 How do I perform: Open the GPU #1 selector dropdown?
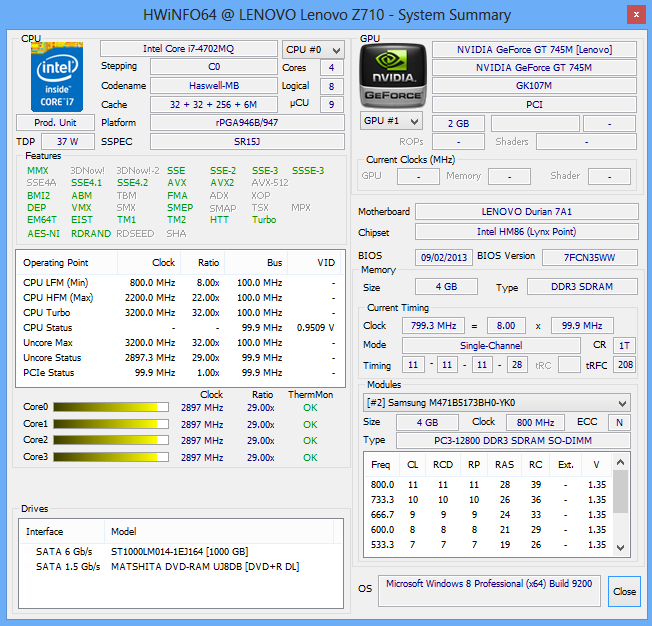(x=391, y=121)
